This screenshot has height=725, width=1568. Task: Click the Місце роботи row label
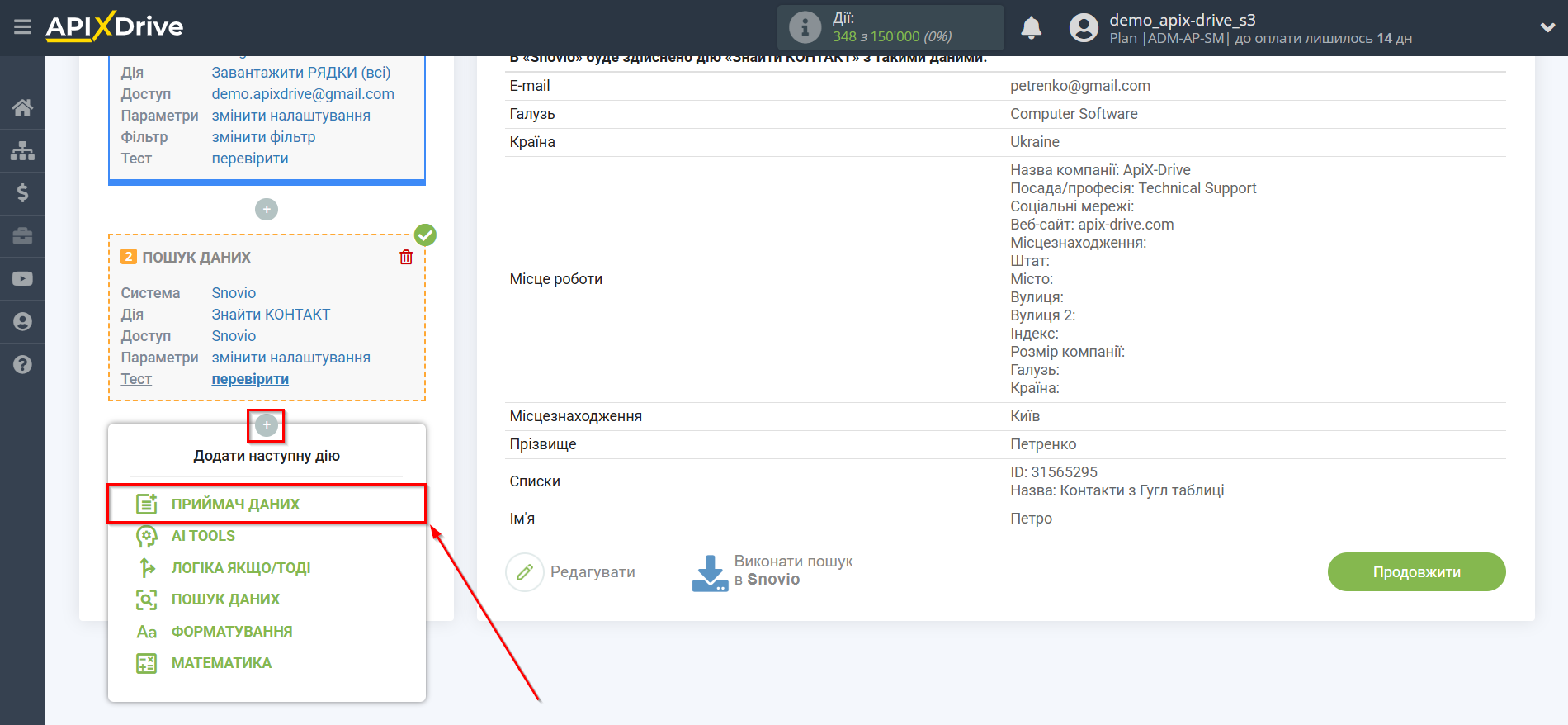[x=556, y=279]
